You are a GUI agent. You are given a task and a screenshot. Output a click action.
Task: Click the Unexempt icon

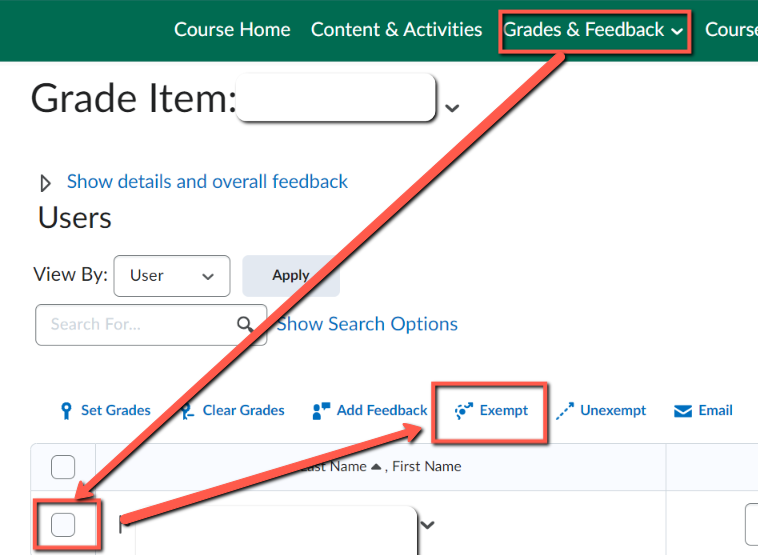tap(565, 410)
